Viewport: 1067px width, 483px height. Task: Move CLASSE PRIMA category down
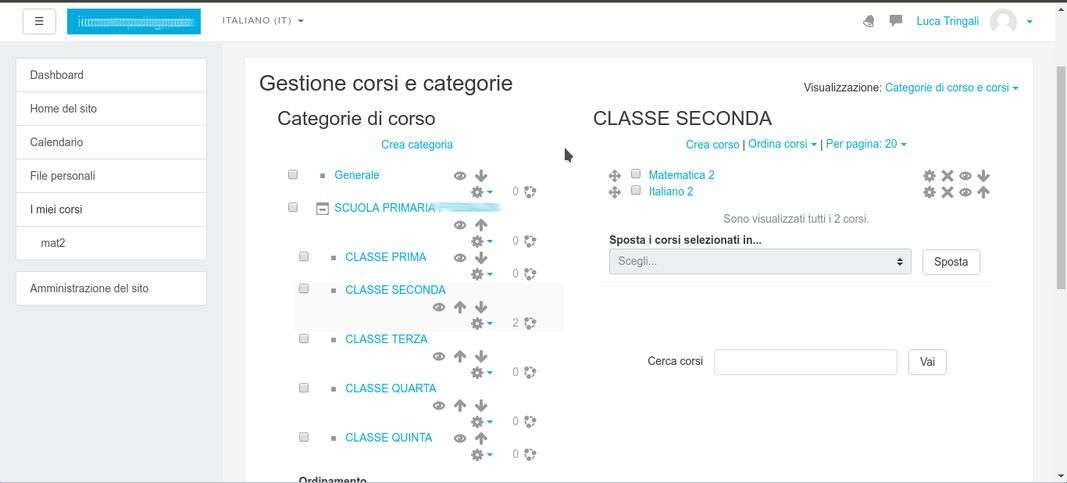click(481, 258)
